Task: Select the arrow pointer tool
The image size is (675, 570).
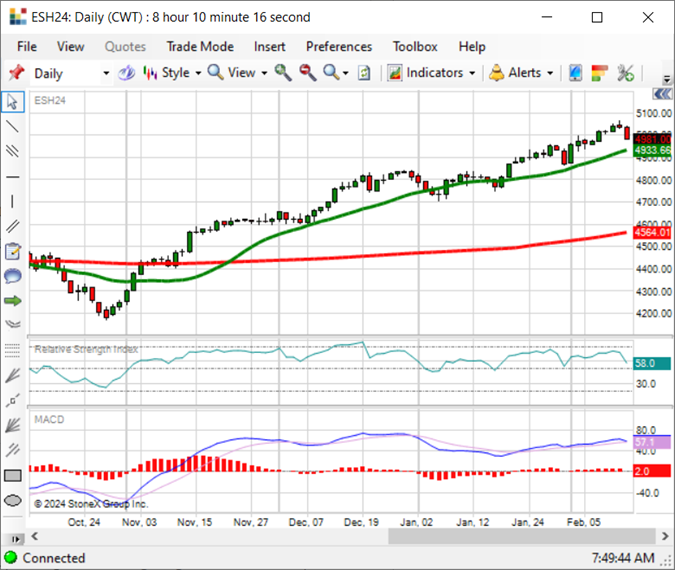Action: pyautogui.click(x=12, y=102)
